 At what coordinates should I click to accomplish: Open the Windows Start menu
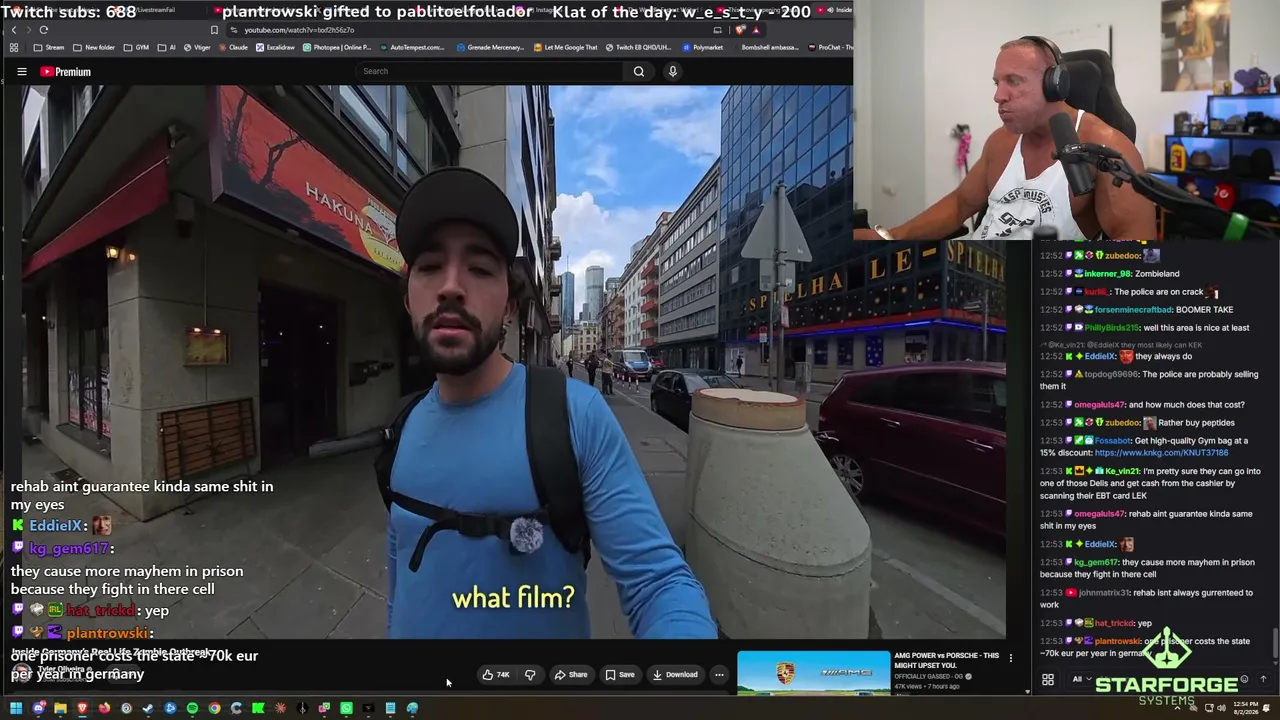click(16, 709)
